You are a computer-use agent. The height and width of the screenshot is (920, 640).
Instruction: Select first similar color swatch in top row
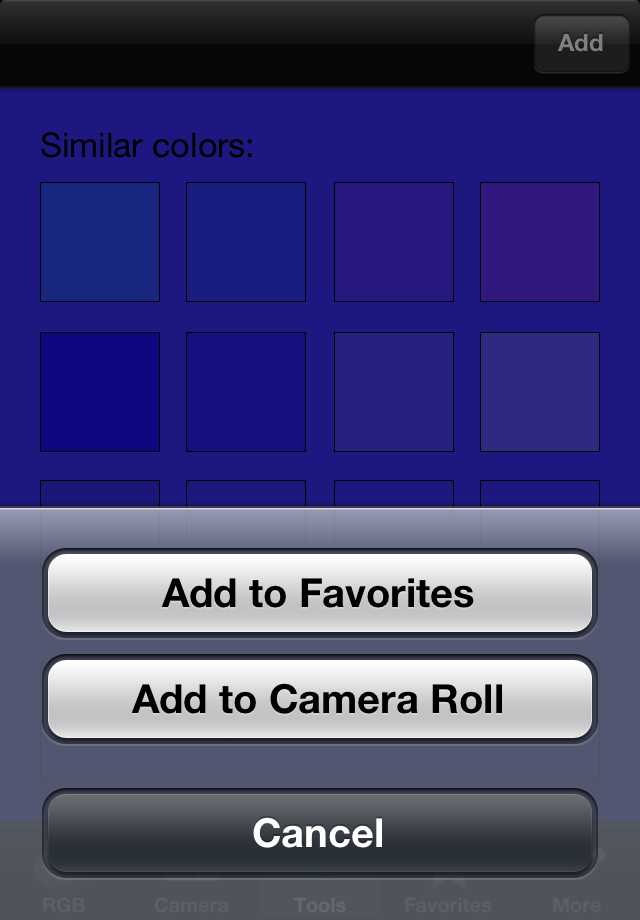point(100,242)
